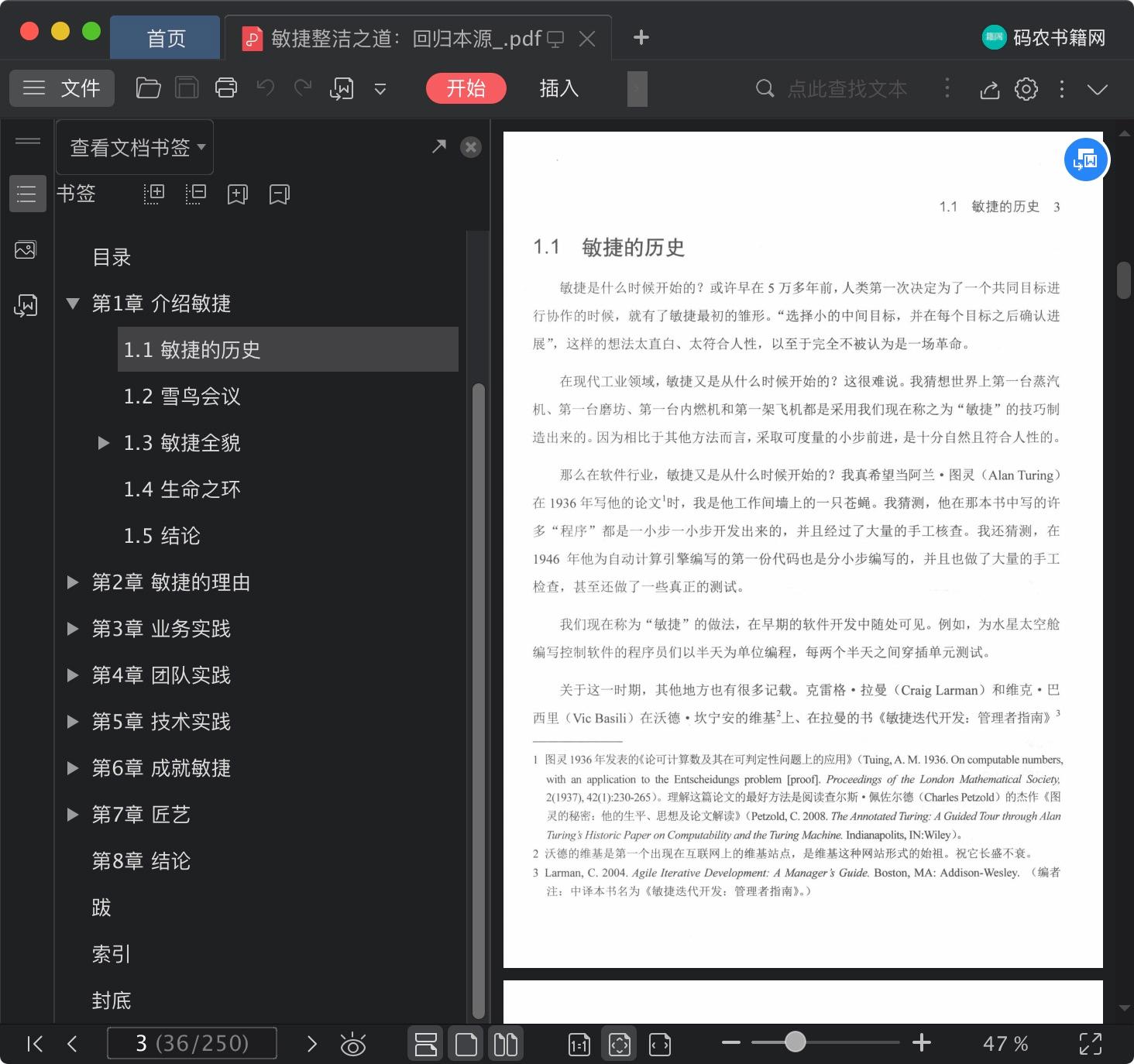
Task: Select the 插入 ribbon tab
Action: 559,88
